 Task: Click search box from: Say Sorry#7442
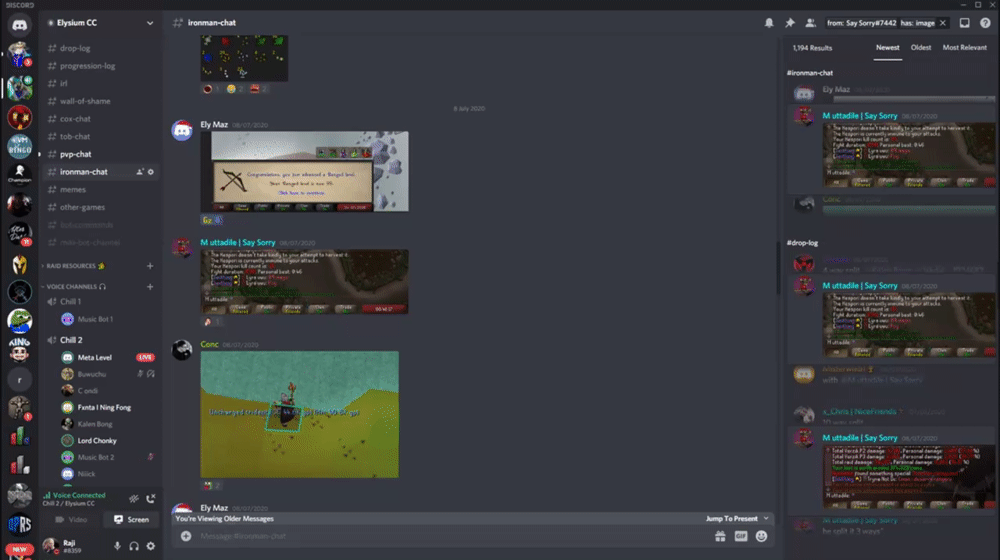click(x=886, y=23)
